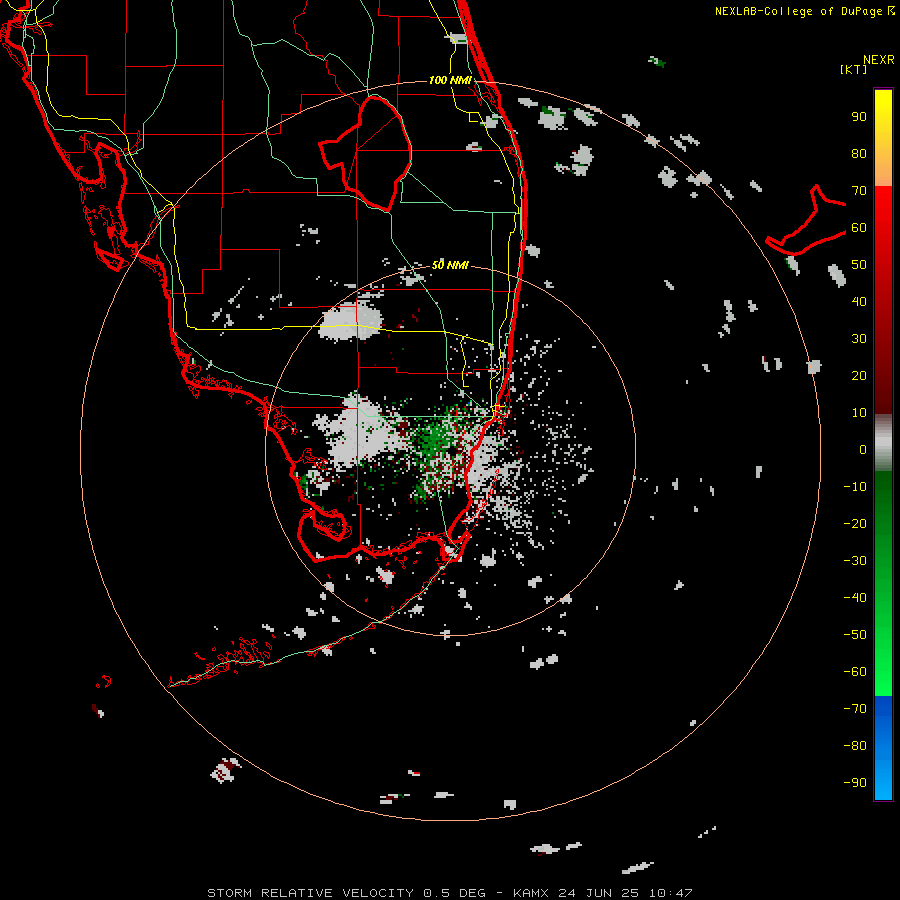Click the 100 NMI range ring label
This screenshot has height=900, width=900.
(450, 80)
